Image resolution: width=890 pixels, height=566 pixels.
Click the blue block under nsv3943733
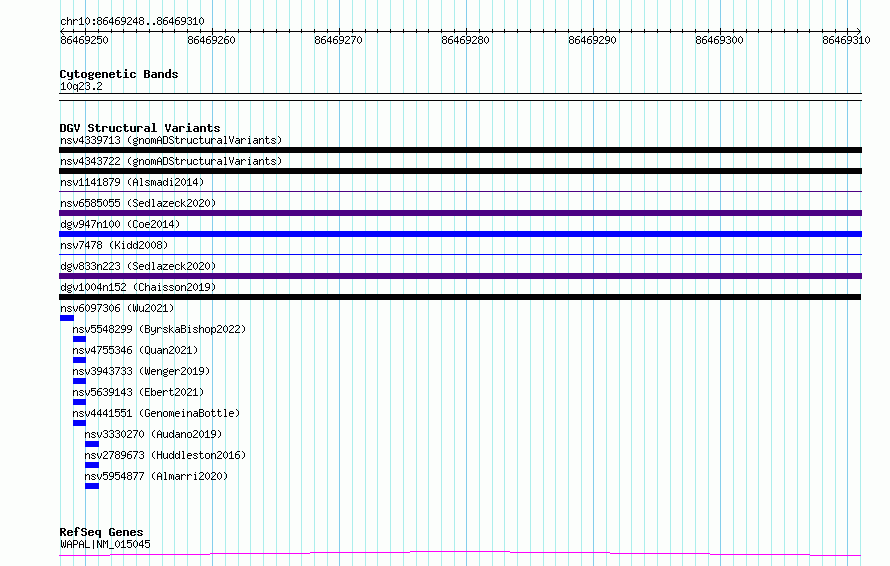click(x=79, y=381)
